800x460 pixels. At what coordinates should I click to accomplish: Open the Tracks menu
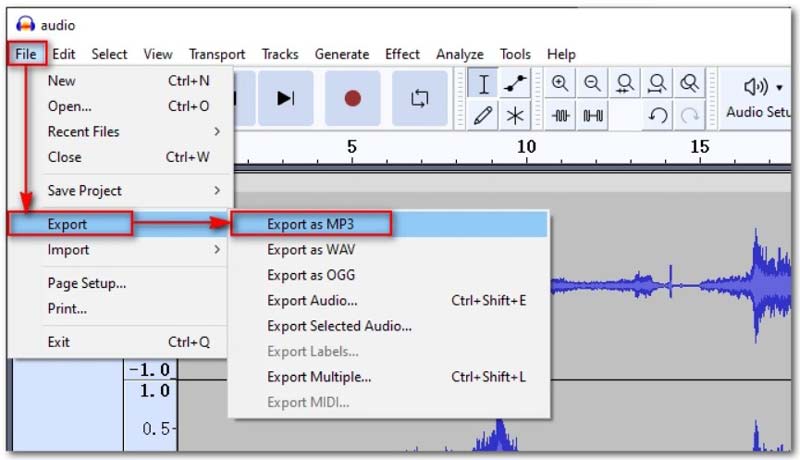[280, 54]
